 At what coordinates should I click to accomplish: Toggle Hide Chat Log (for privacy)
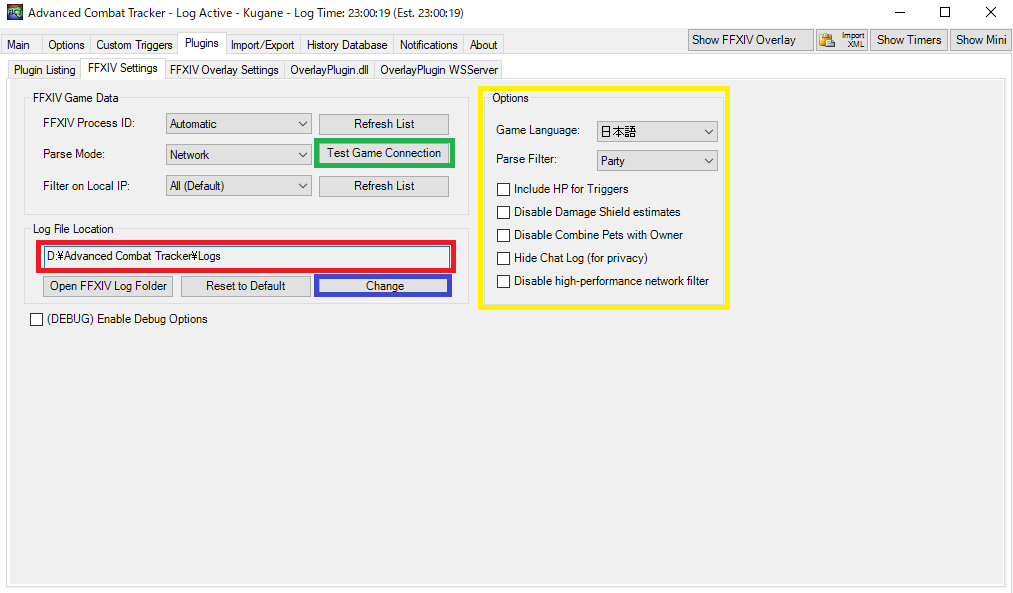504,258
